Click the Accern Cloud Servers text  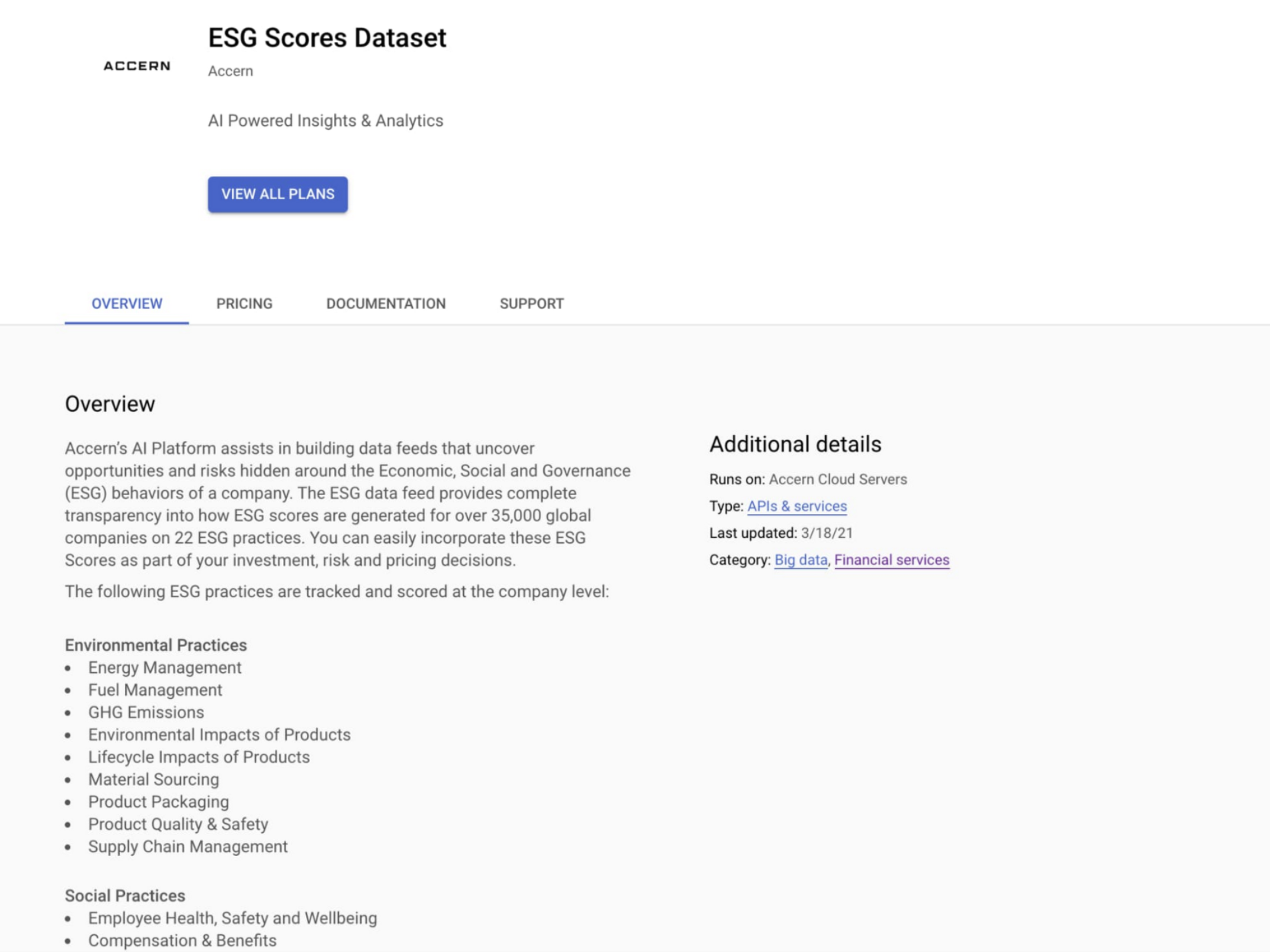pyautogui.click(x=837, y=480)
